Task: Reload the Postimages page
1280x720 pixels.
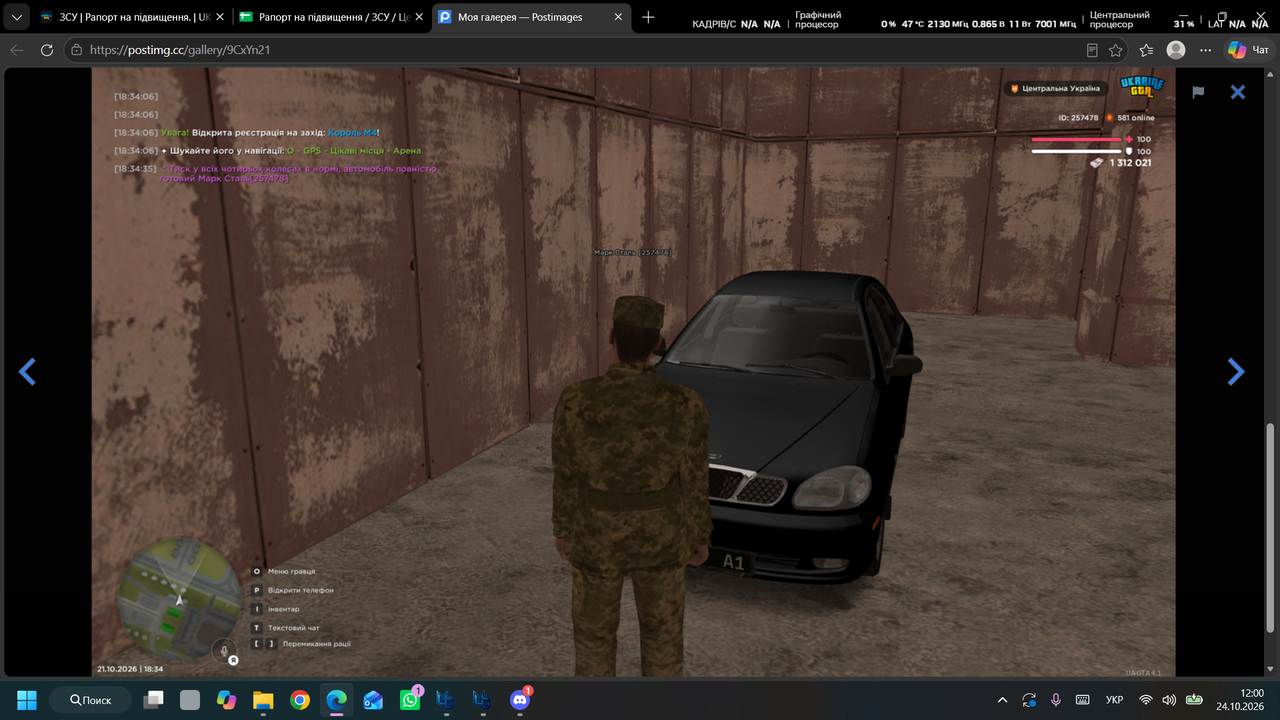Action: [47, 50]
